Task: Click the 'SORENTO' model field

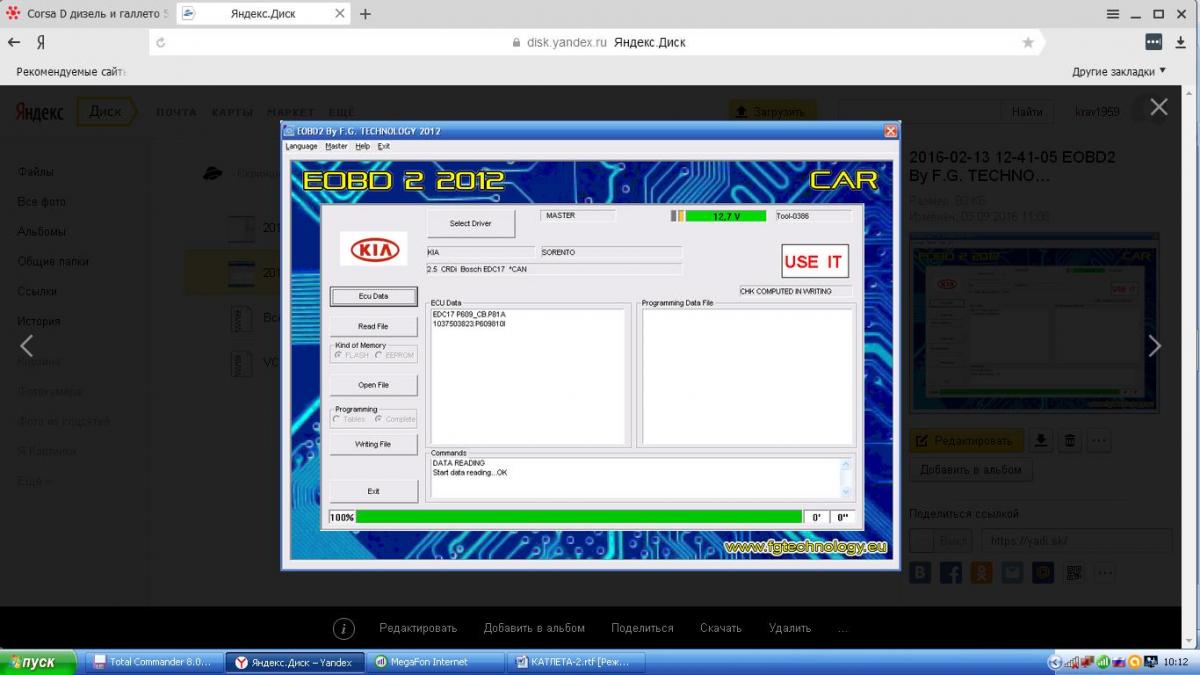Action: click(611, 253)
